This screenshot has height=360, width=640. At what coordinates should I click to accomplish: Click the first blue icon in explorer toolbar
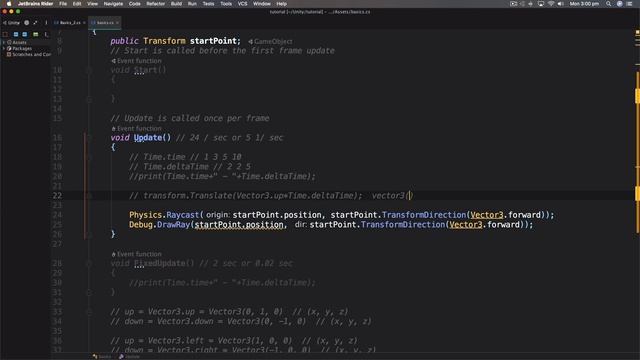(16, 34)
